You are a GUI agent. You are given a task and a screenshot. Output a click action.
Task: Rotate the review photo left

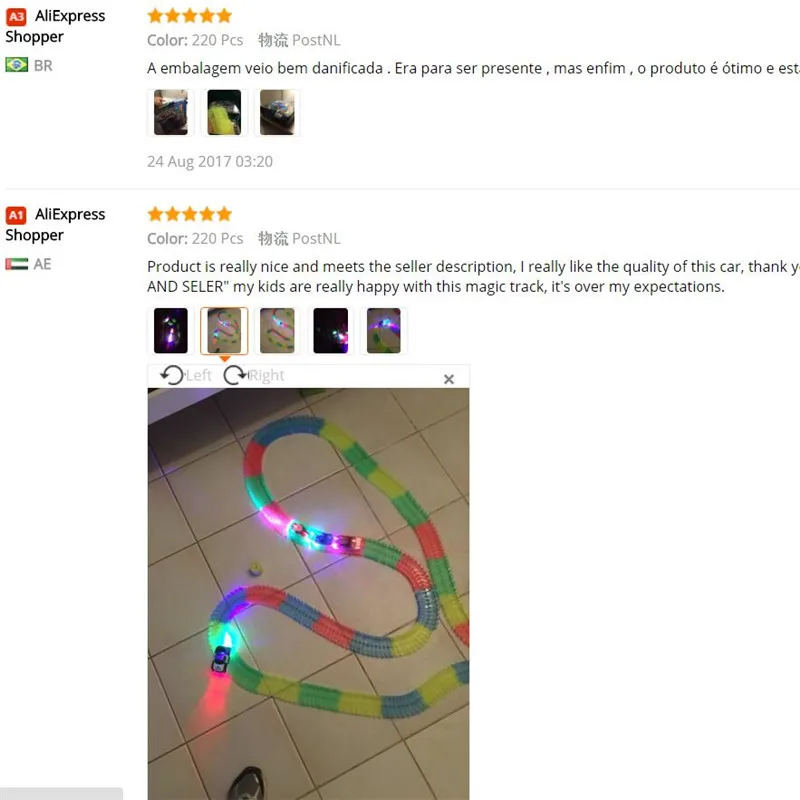[186, 376]
